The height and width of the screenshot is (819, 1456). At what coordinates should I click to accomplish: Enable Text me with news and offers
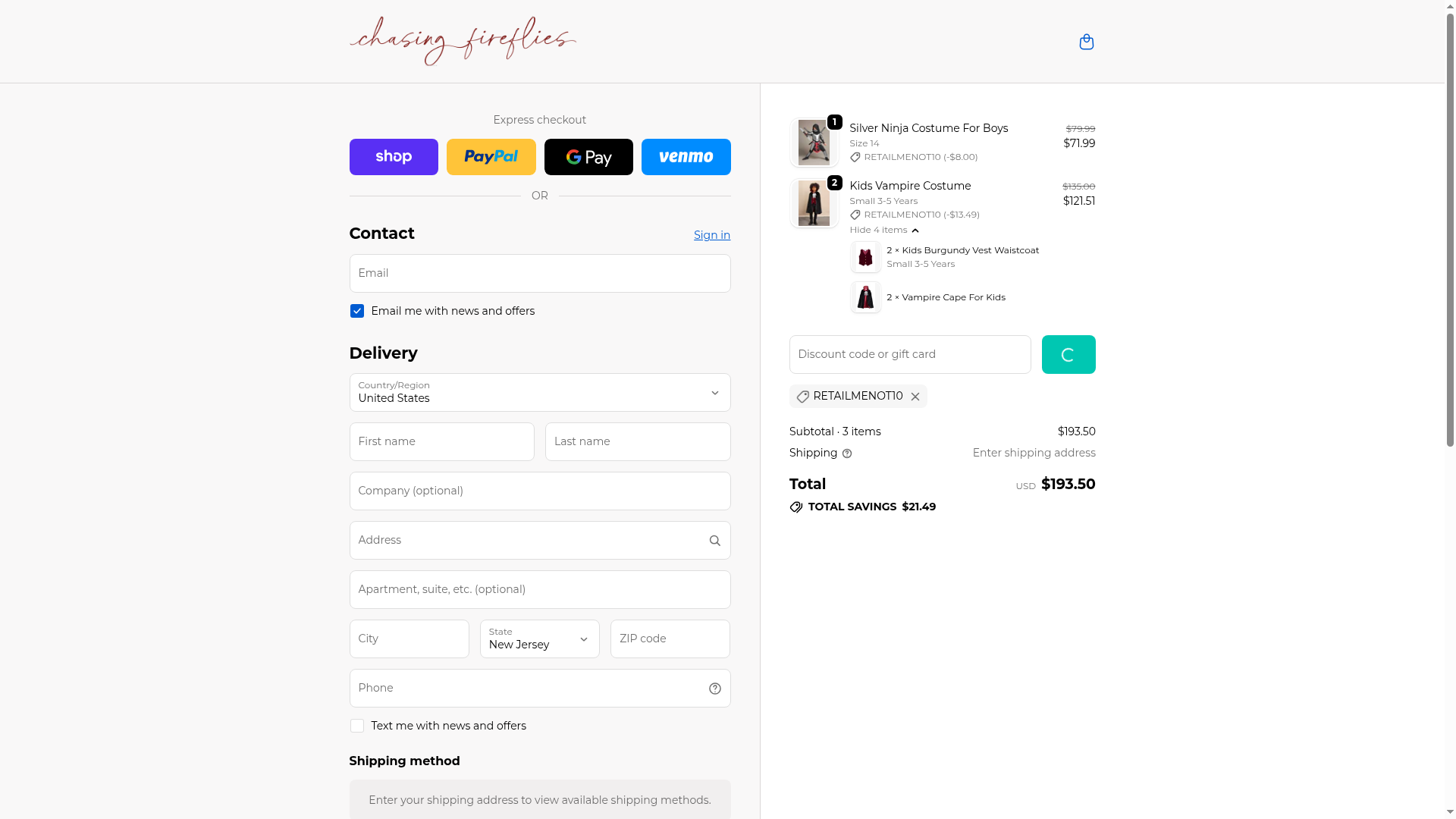point(357,726)
